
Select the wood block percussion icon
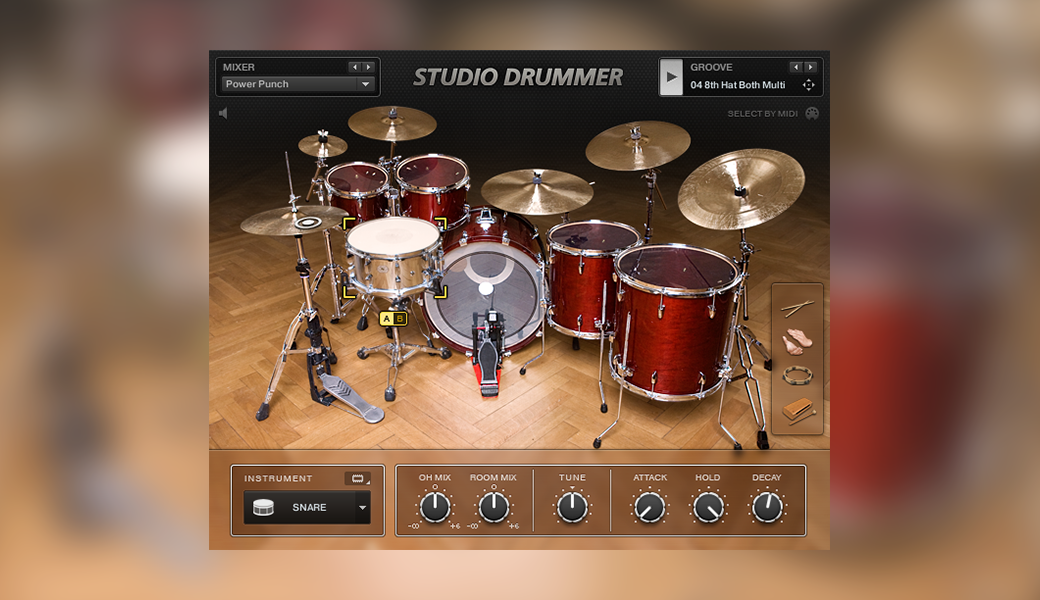(x=797, y=410)
